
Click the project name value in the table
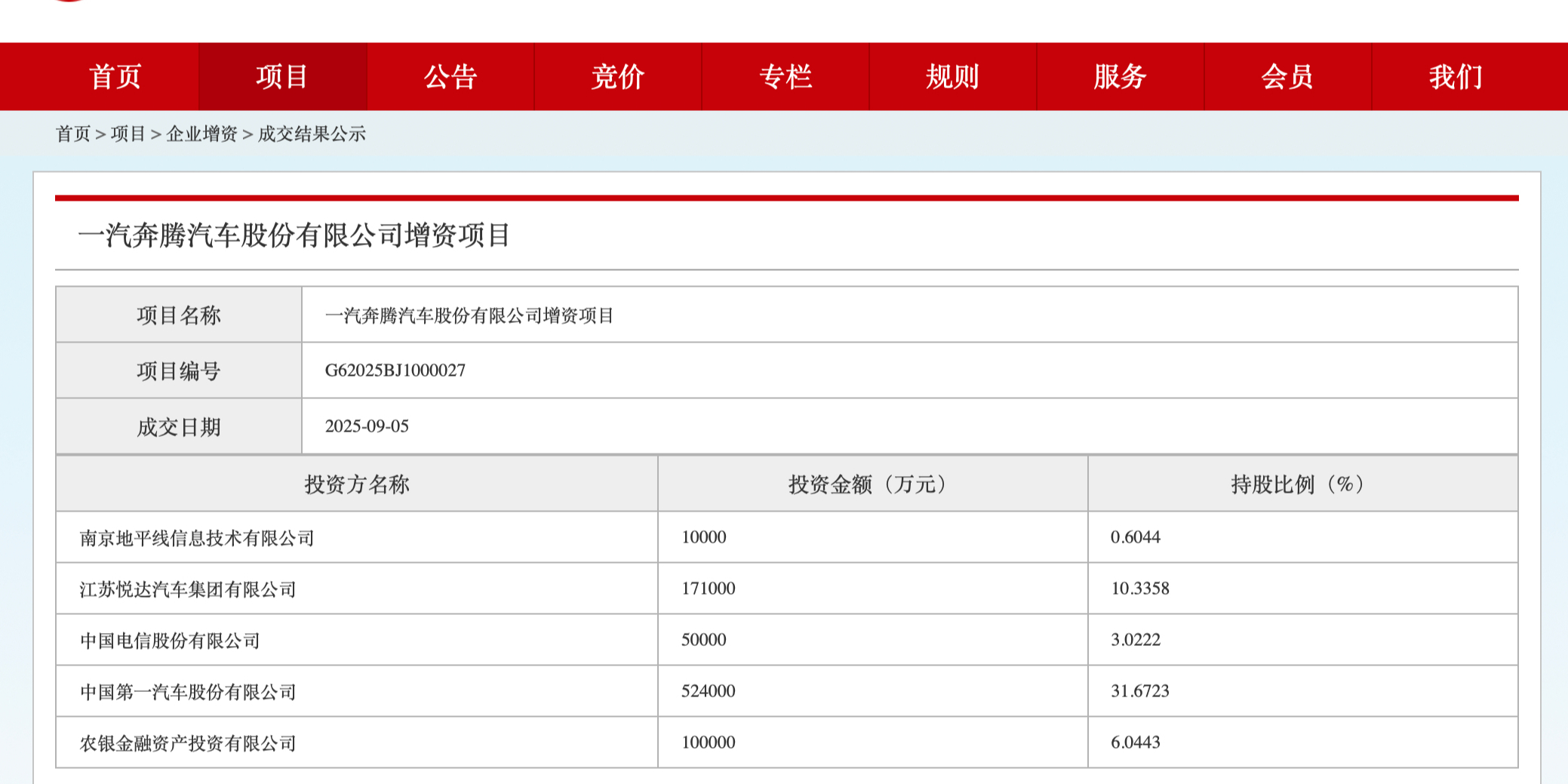click(469, 315)
